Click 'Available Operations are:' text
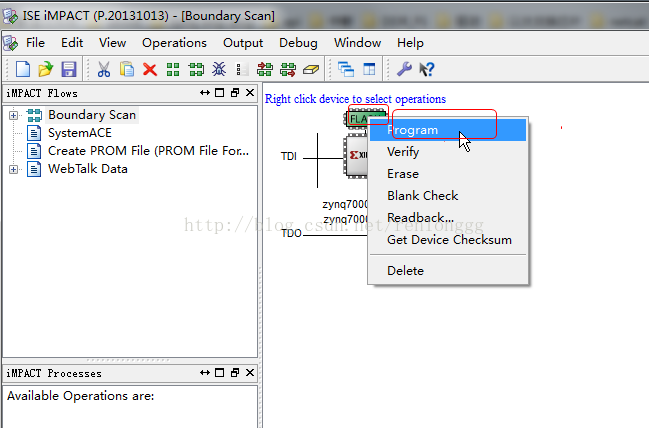 pyautogui.click(x=81, y=396)
